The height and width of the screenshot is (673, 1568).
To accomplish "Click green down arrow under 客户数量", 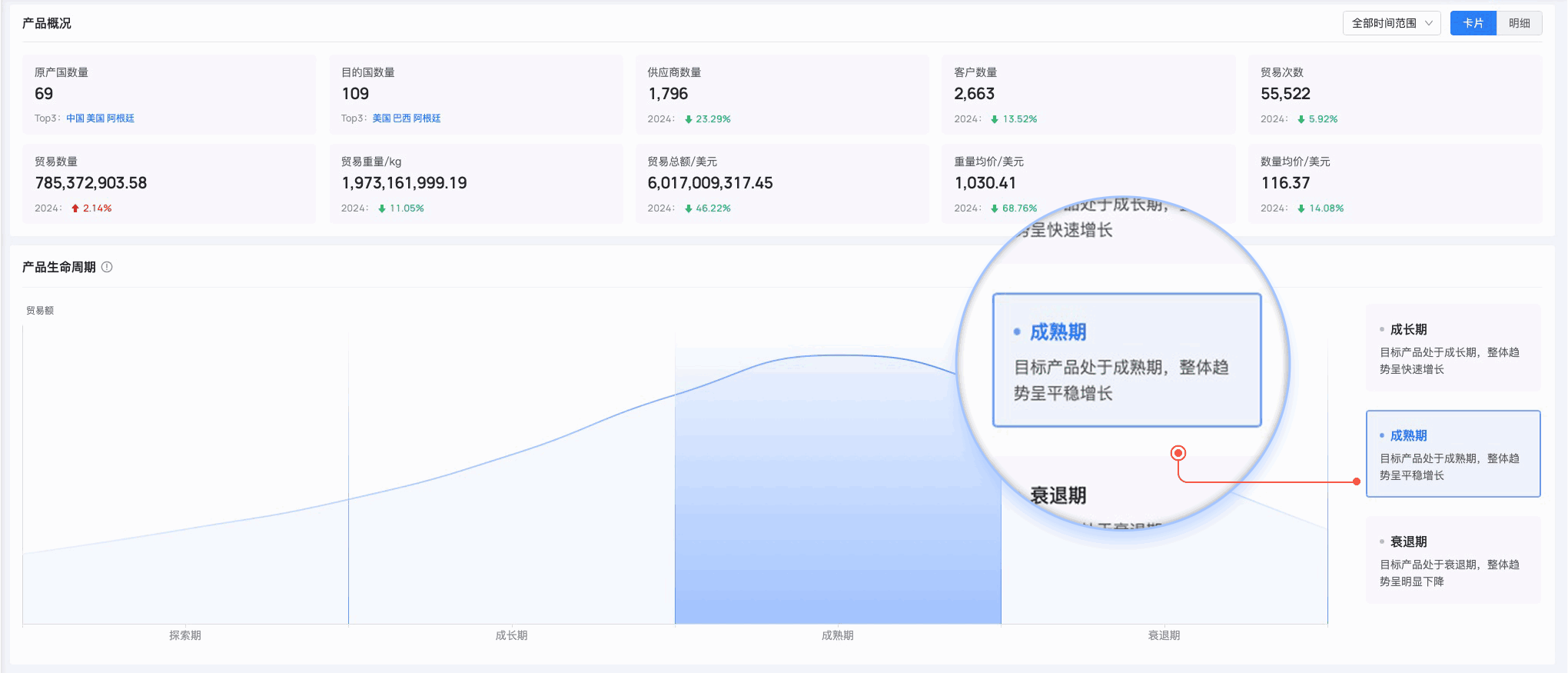I will (995, 119).
